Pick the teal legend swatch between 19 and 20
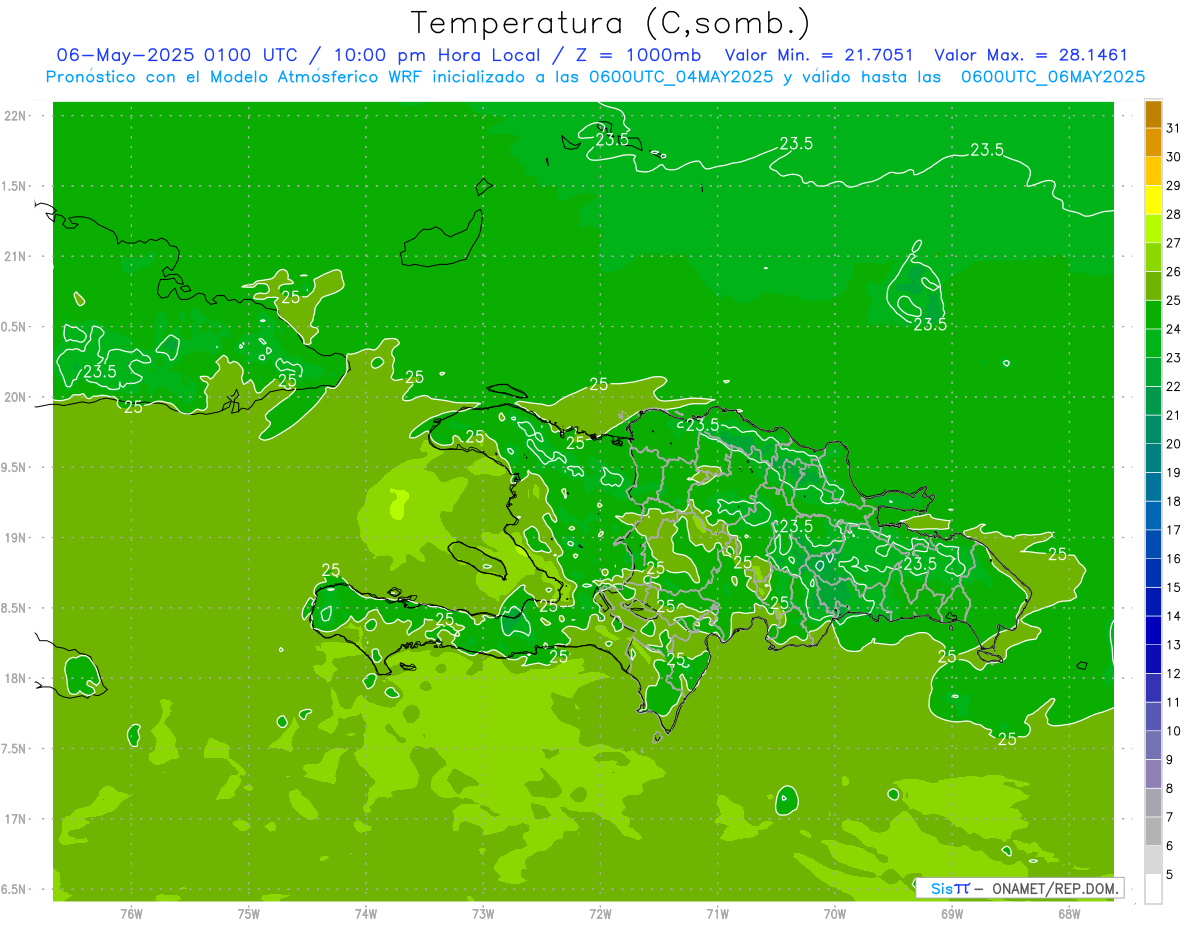1200x927 pixels. click(1153, 458)
